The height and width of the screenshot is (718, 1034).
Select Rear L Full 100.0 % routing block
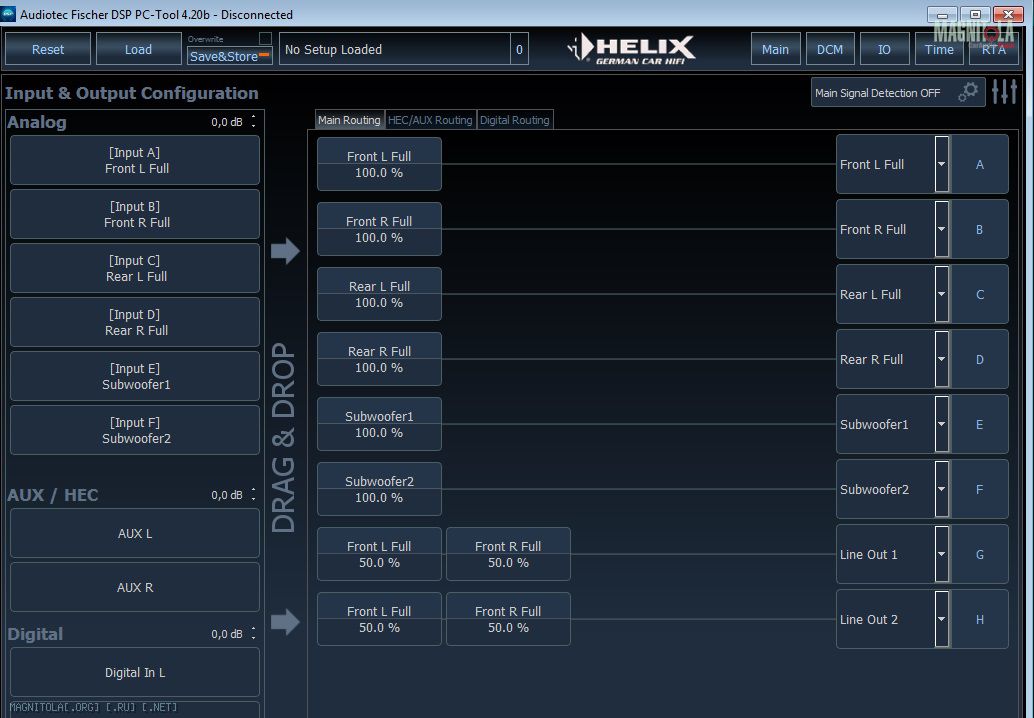(379, 294)
